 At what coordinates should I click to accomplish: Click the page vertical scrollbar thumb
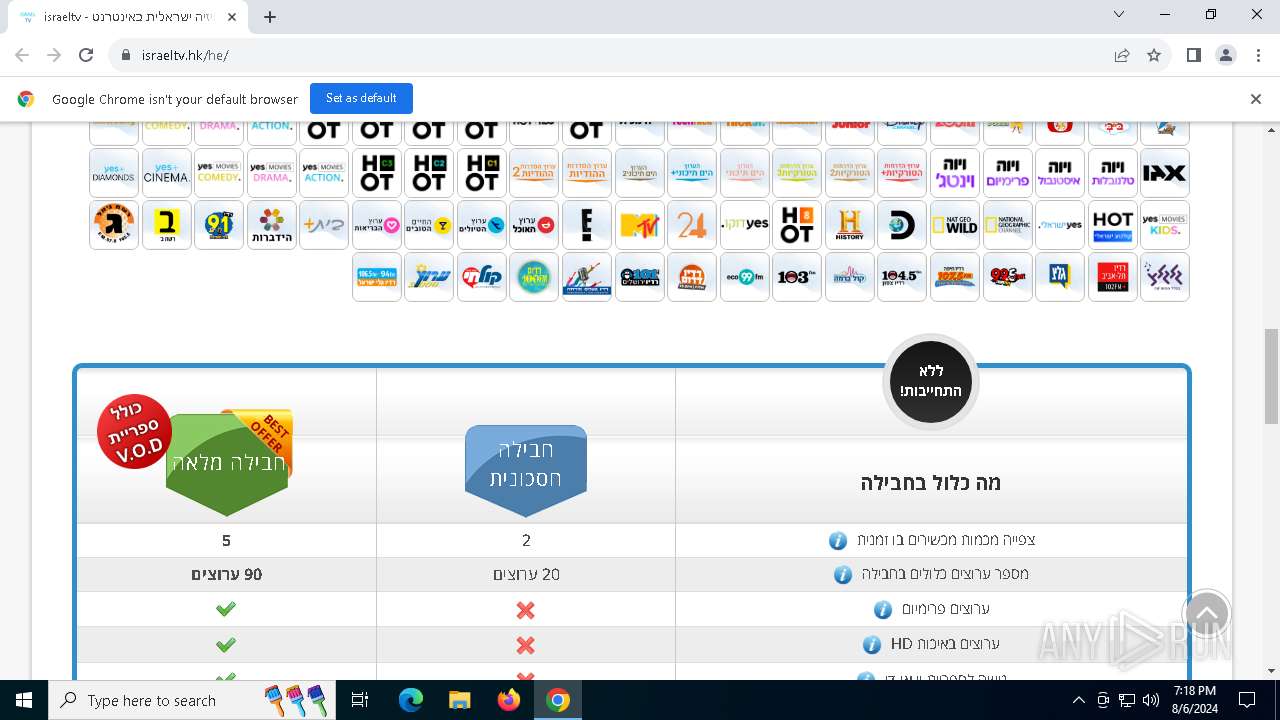click(1271, 377)
